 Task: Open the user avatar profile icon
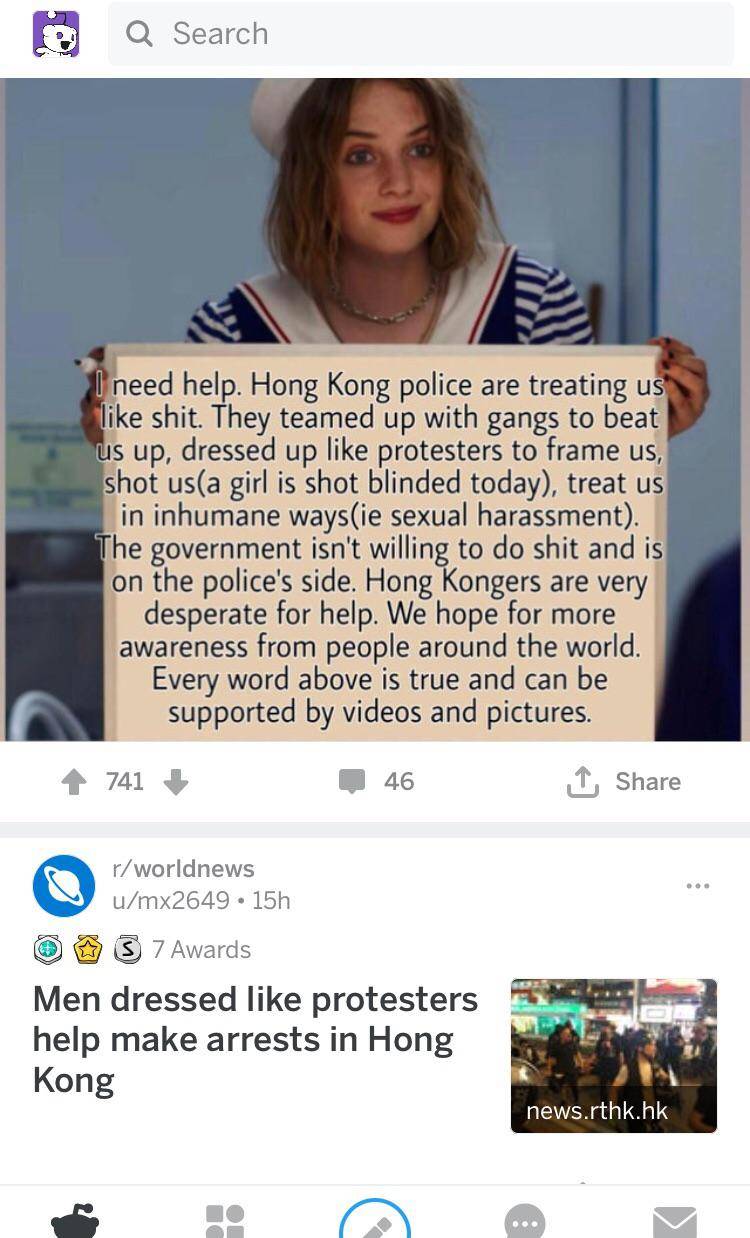click(x=56, y=34)
